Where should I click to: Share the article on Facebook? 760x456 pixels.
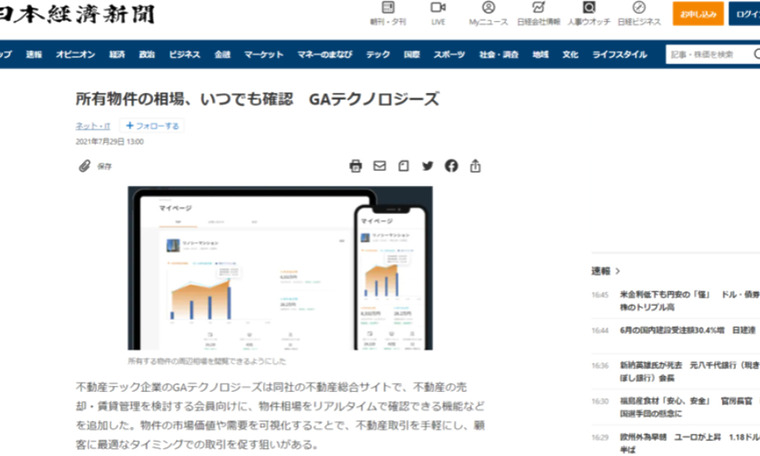point(452,166)
